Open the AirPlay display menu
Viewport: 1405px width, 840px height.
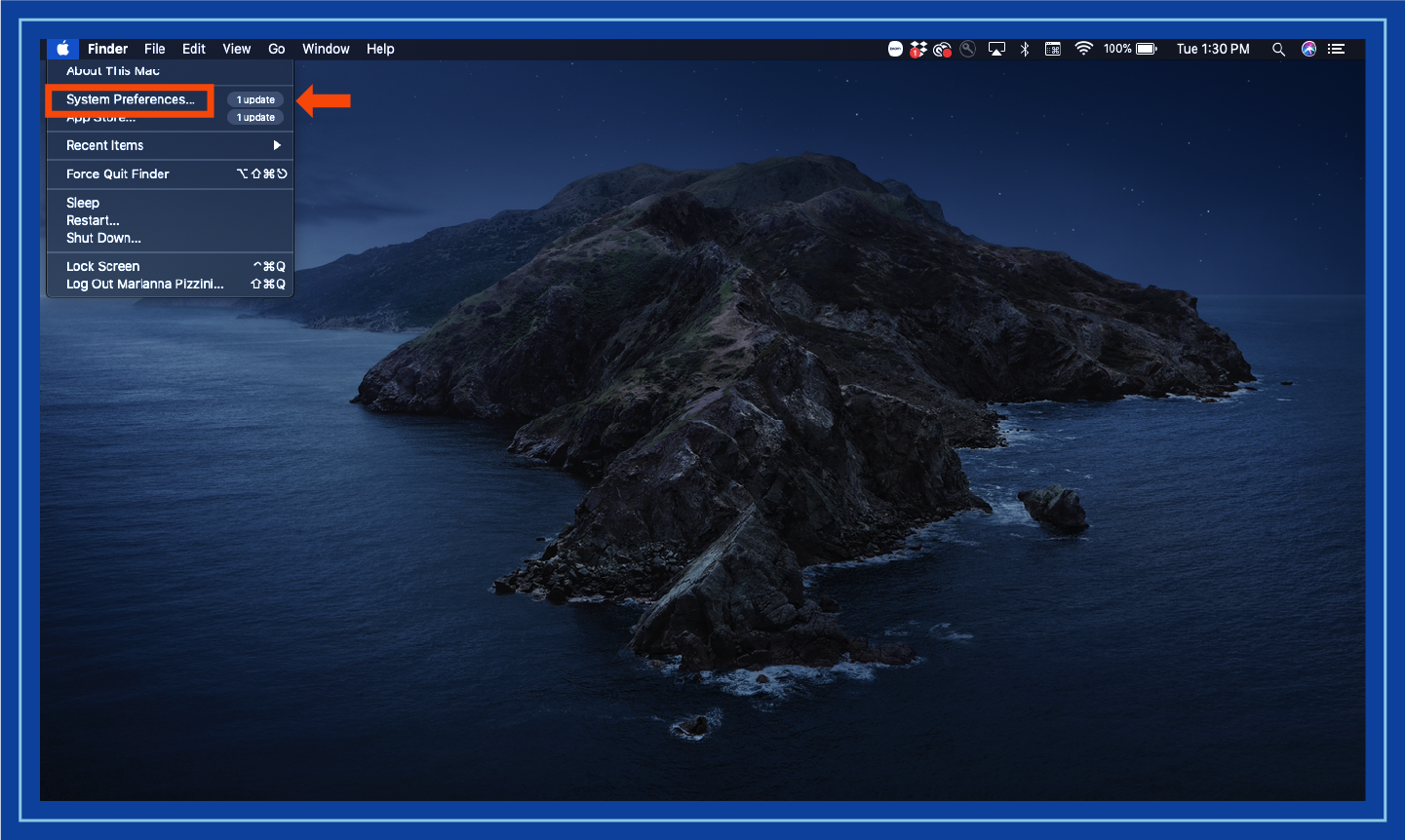[996, 49]
